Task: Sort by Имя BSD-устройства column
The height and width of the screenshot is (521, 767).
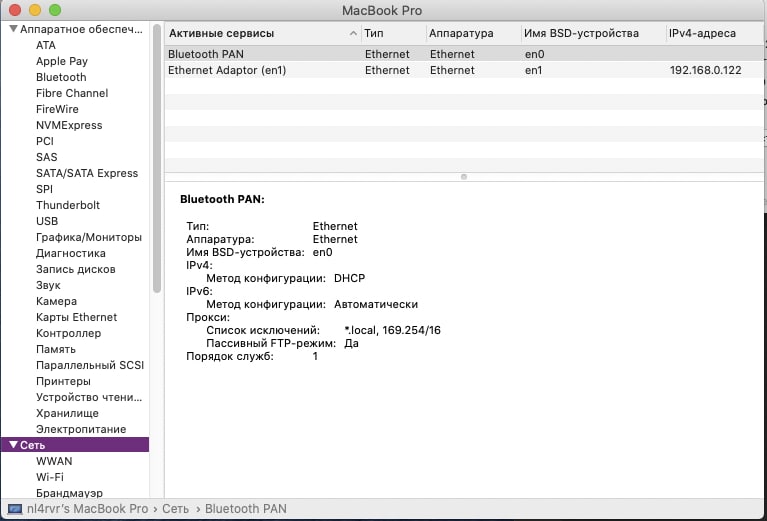Action: pos(593,33)
